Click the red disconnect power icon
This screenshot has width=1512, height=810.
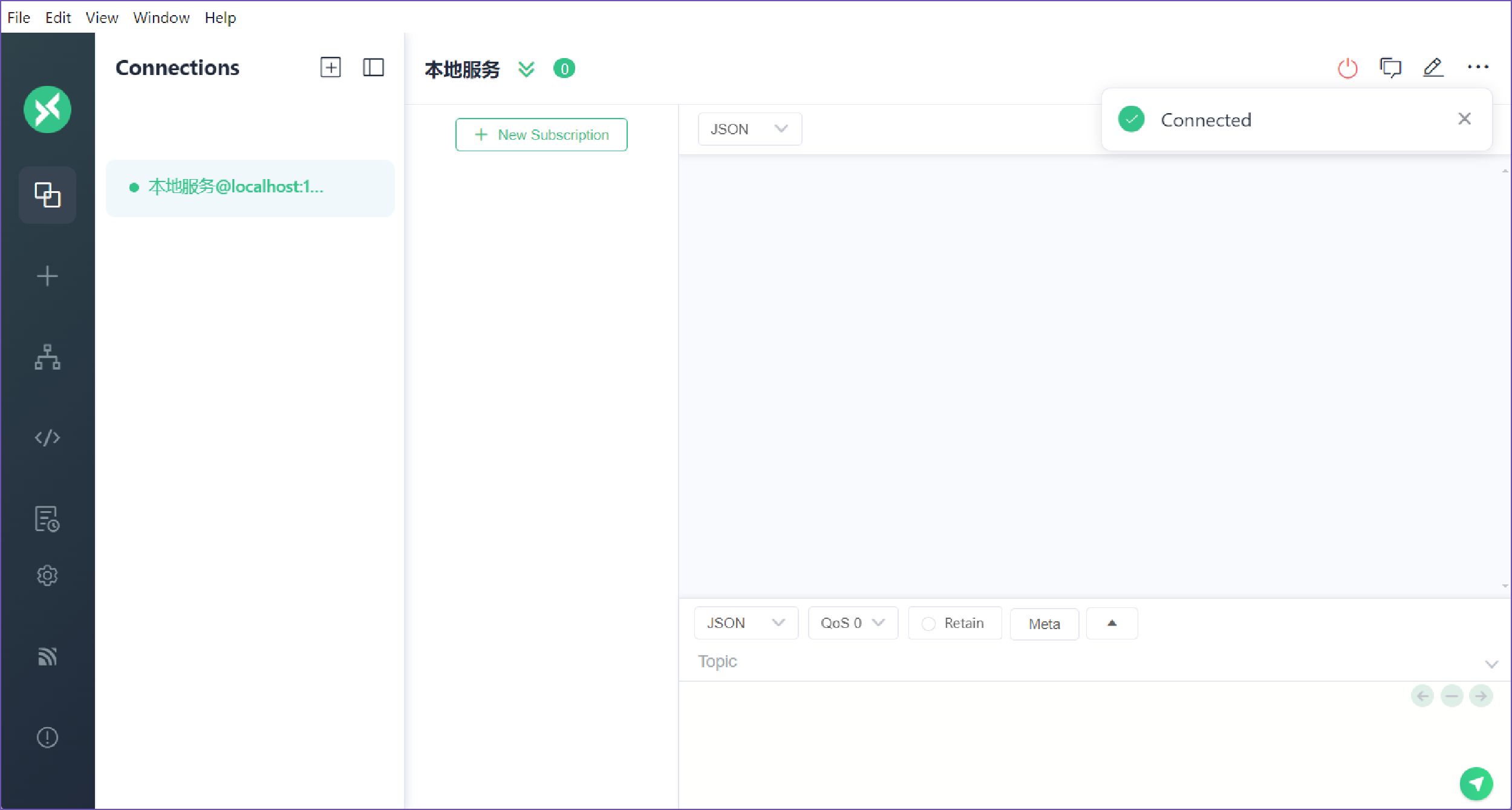(1347, 68)
